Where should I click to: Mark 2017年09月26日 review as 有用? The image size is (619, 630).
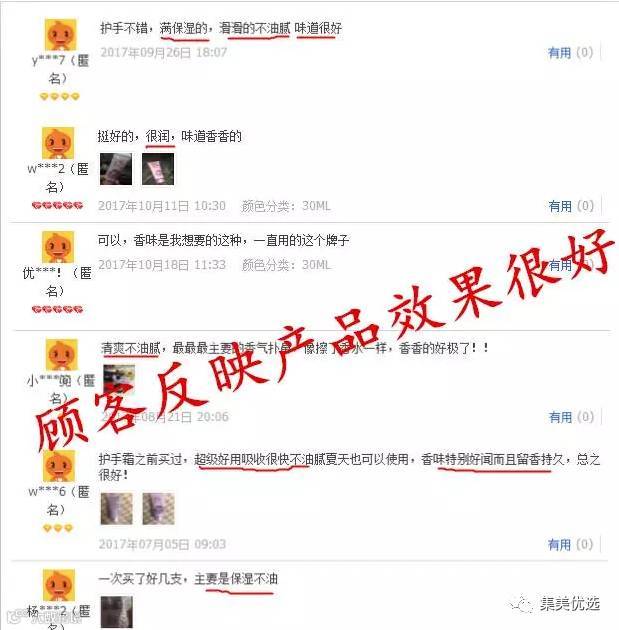pos(570,53)
